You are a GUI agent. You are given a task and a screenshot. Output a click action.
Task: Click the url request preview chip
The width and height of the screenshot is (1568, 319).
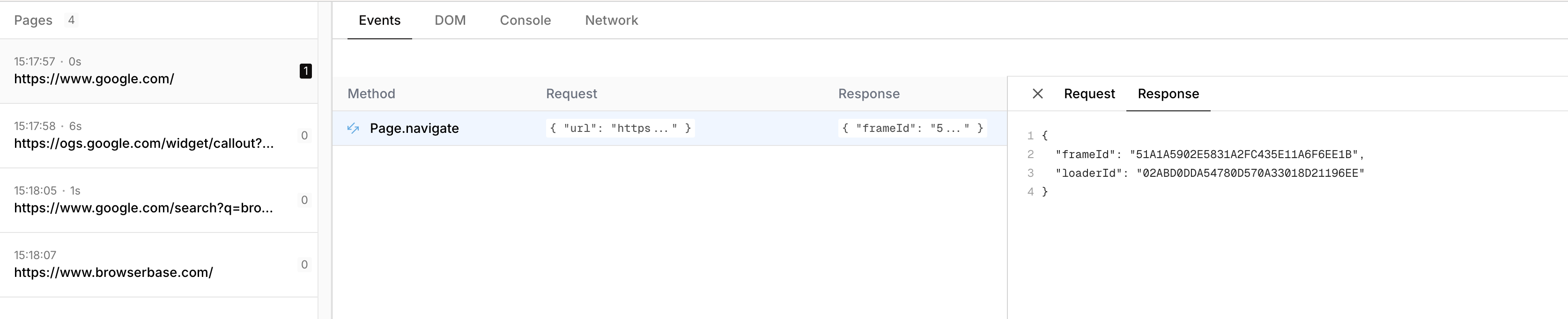[620, 128]
